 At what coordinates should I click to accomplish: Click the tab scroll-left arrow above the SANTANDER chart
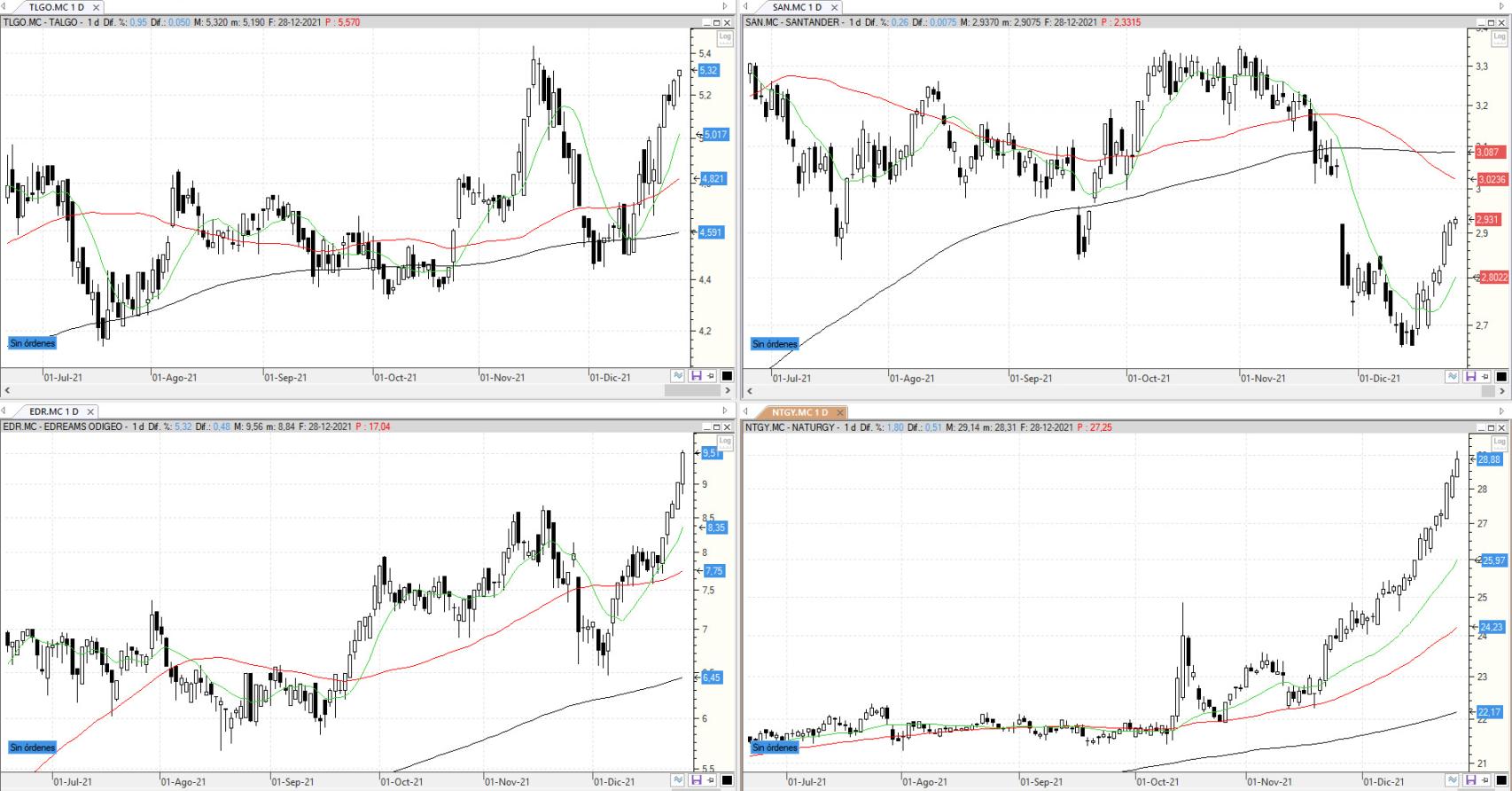coord(746,7)
